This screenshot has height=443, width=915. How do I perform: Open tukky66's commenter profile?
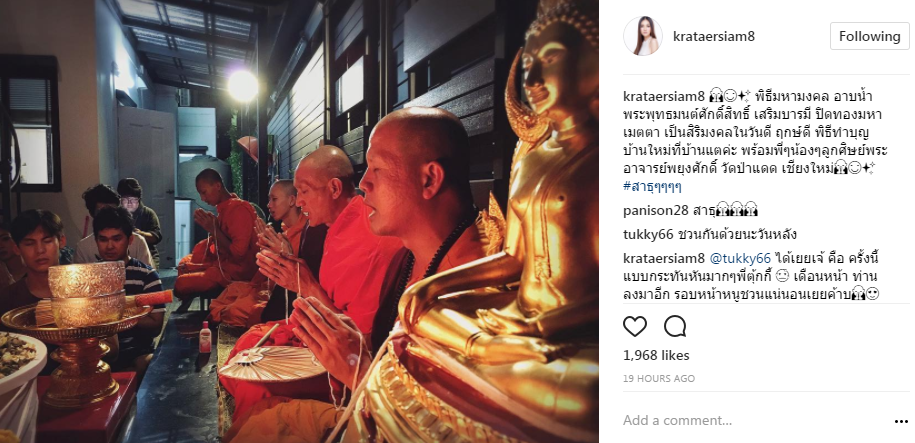(648, 235)
